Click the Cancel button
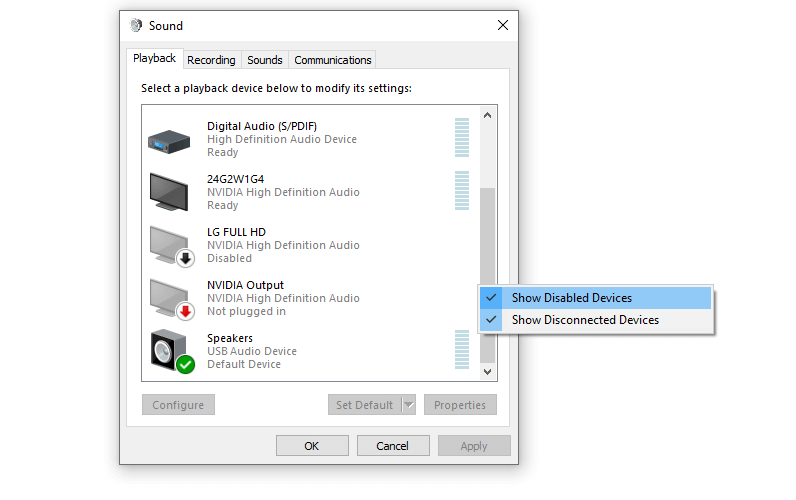 pos(393,446)
